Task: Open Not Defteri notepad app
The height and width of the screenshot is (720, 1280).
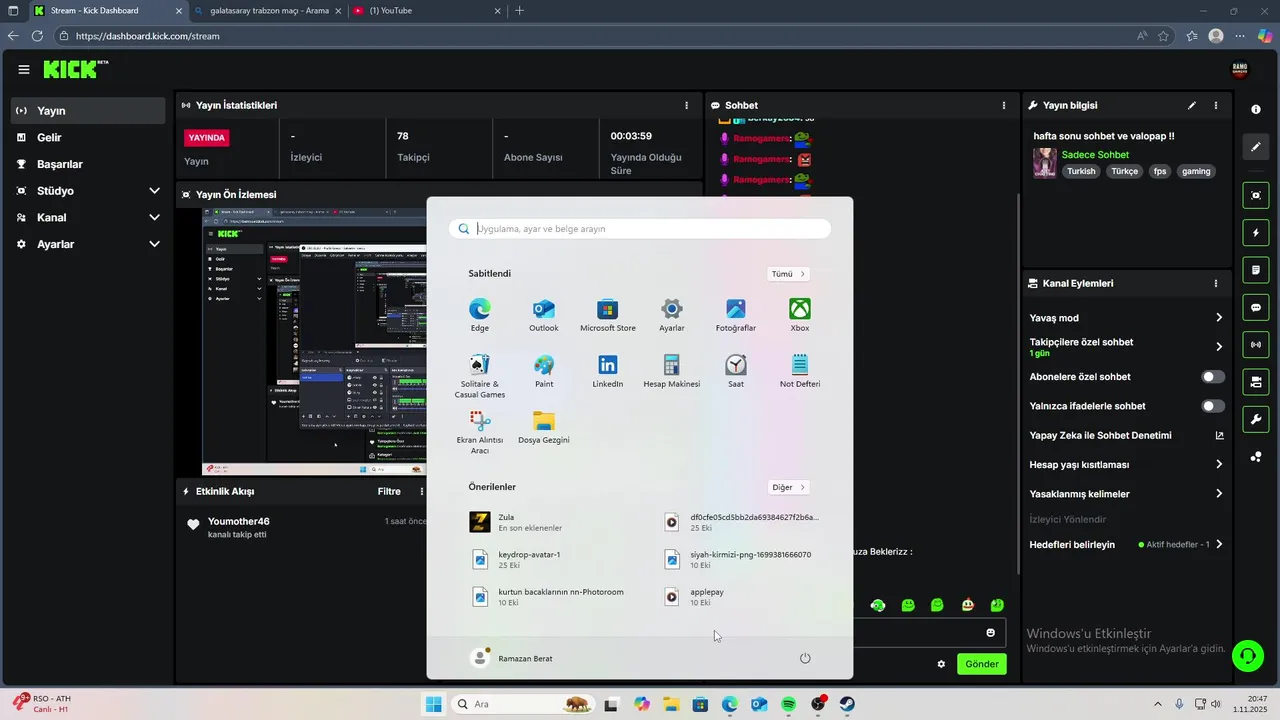Action: 800,371
